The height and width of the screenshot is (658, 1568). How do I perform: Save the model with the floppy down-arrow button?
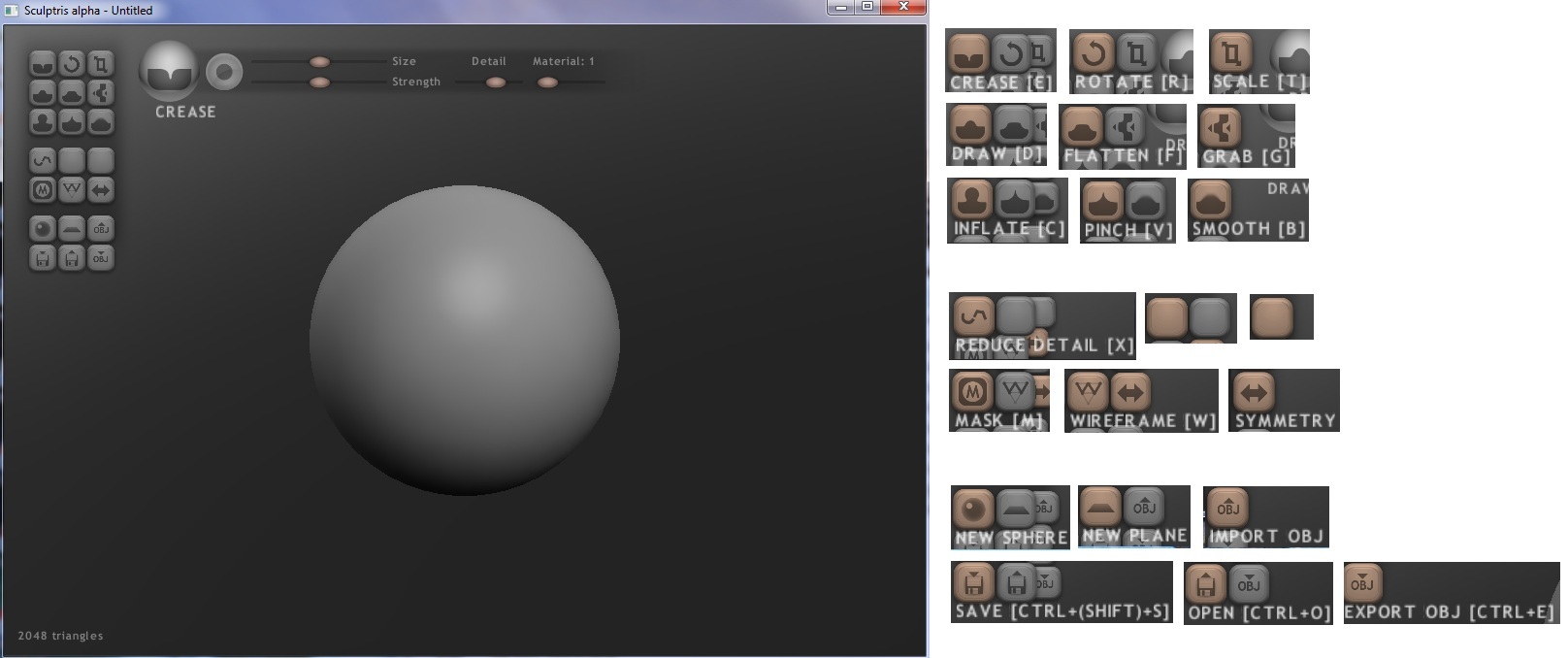[43, 258]
